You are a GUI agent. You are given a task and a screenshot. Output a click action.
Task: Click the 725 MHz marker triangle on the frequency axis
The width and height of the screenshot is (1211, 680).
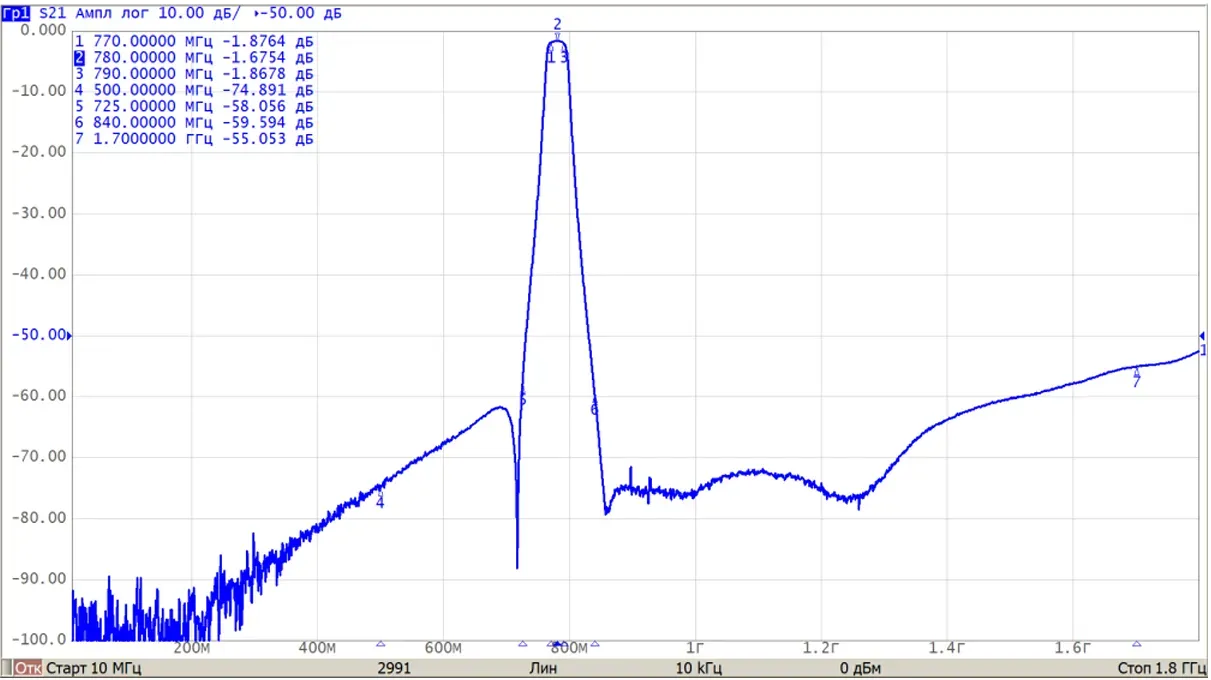(522, 644)
